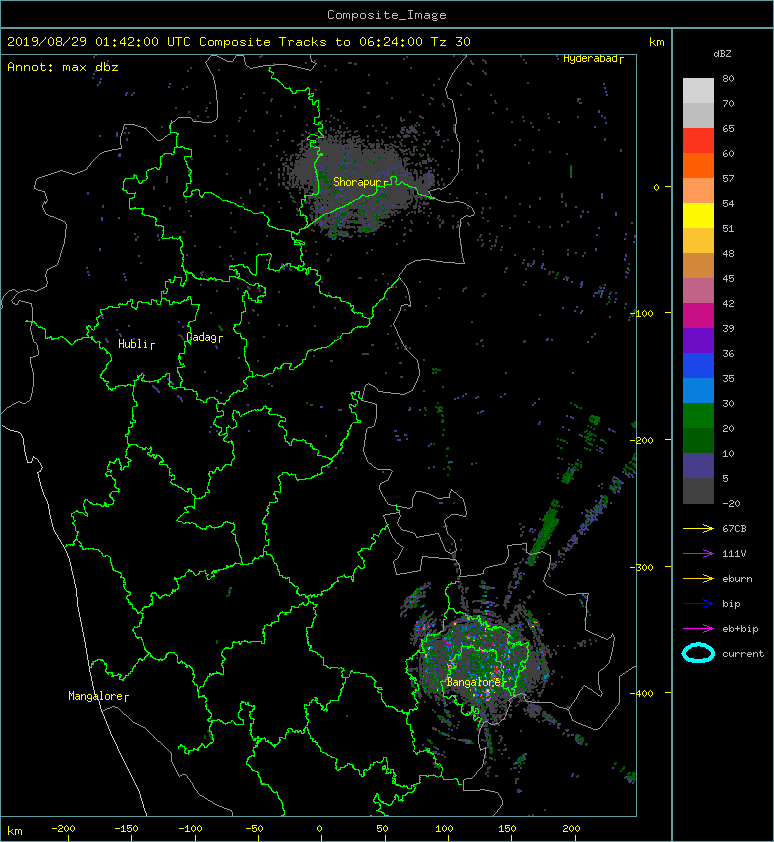Screen dimensions: 774x842
Task: Click the Composite_Image title text
Action: pos(387,15)
